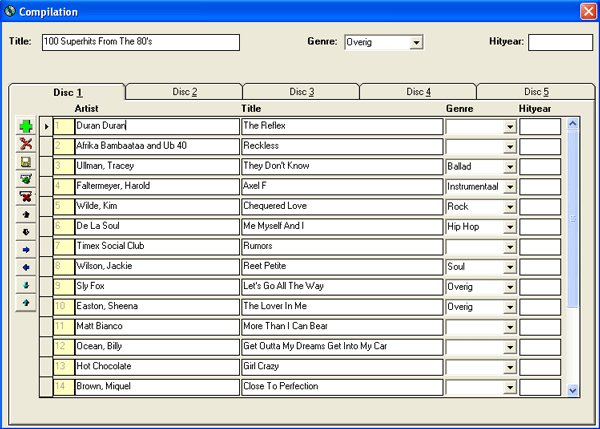600x429 pixels.
Task: Click Get Outta My Dreams title field
Action: [x=342, y=347]
